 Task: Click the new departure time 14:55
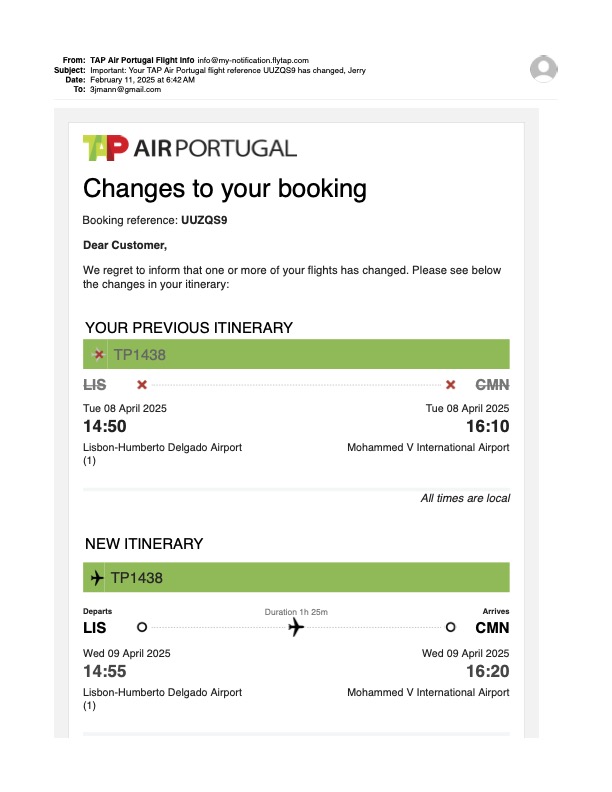click(106, 671)
